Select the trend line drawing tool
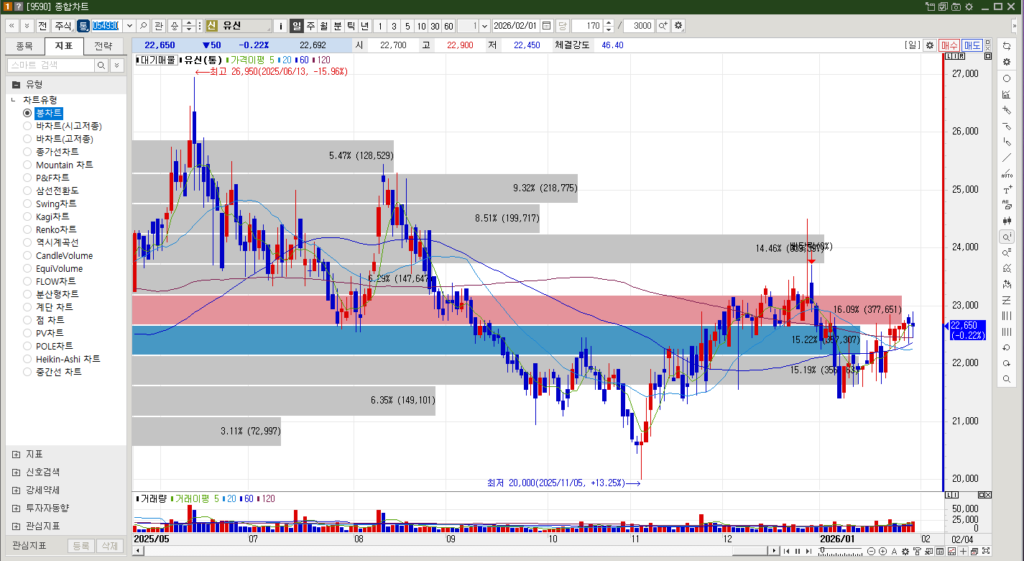This screenshot has width=1024, height=561. pyautogui.click(x=1006, y=158)
